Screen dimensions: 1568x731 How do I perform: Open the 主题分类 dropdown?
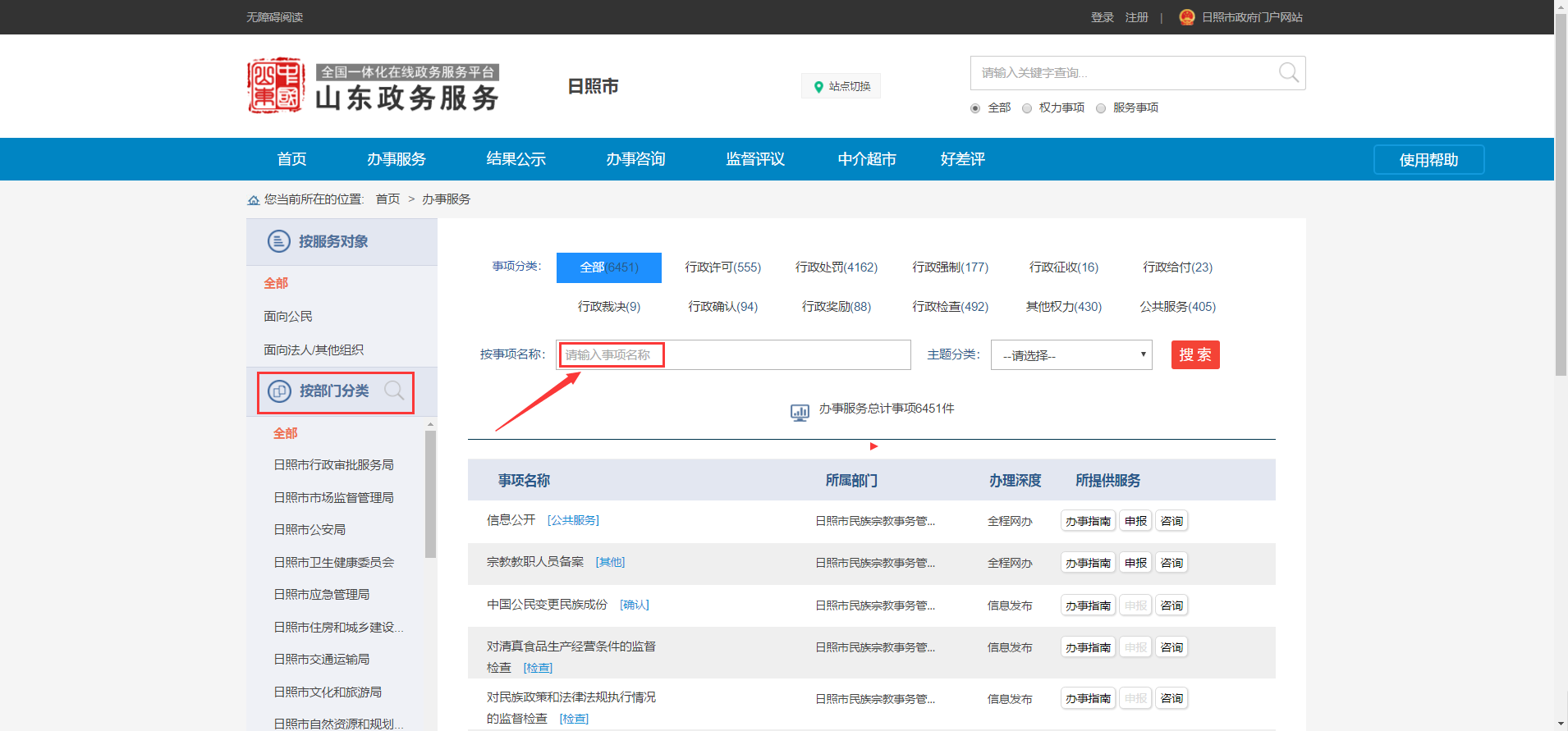1071,355
